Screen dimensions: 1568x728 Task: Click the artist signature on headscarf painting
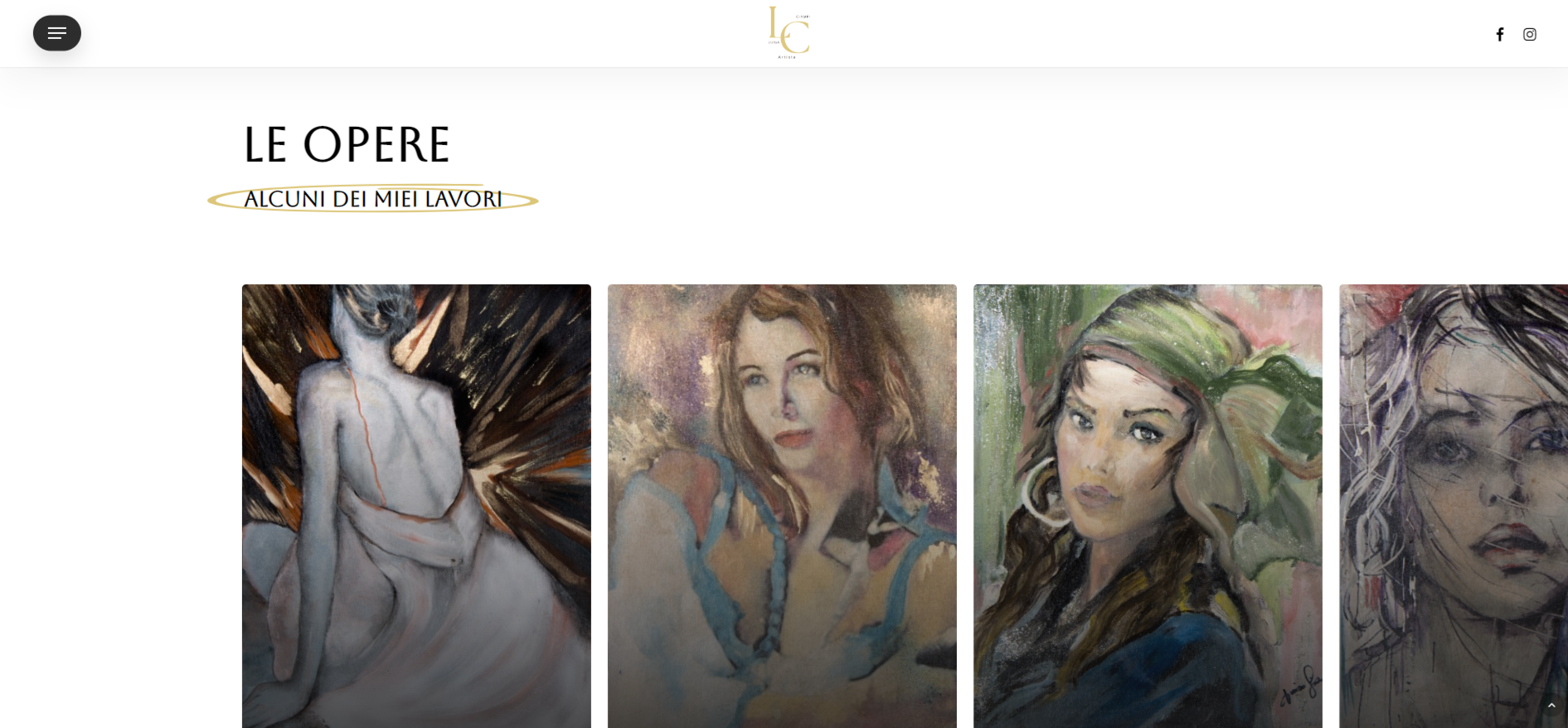pyautogui.click(x=1299, y=686)
